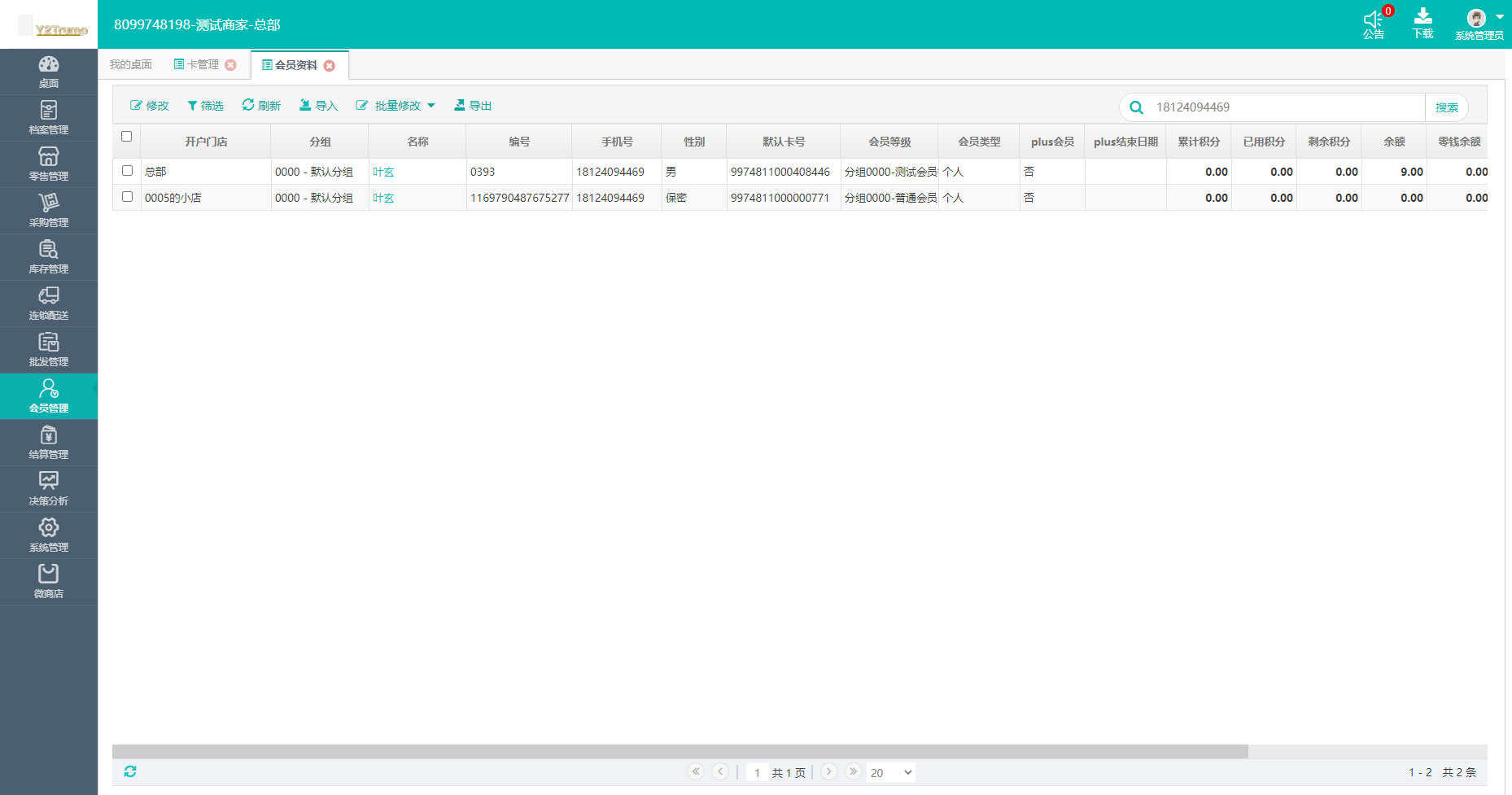Open the page size dropdown showing 20
Image resolution: width=1512 pixels, height=795 pixels.
[890, 772]
